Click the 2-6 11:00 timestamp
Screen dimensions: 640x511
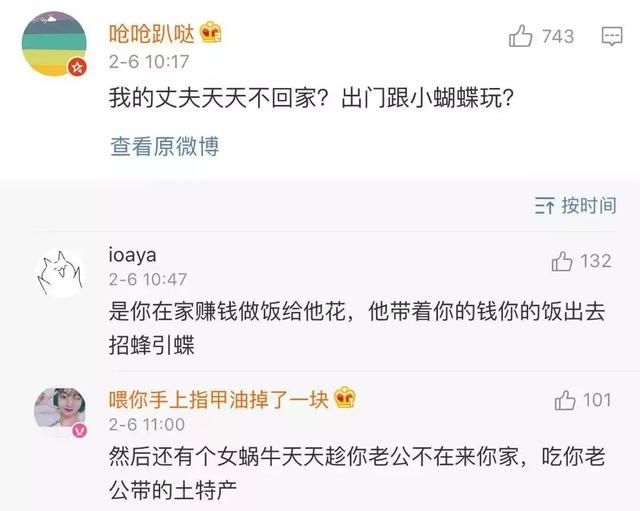[x=148, y=424]
